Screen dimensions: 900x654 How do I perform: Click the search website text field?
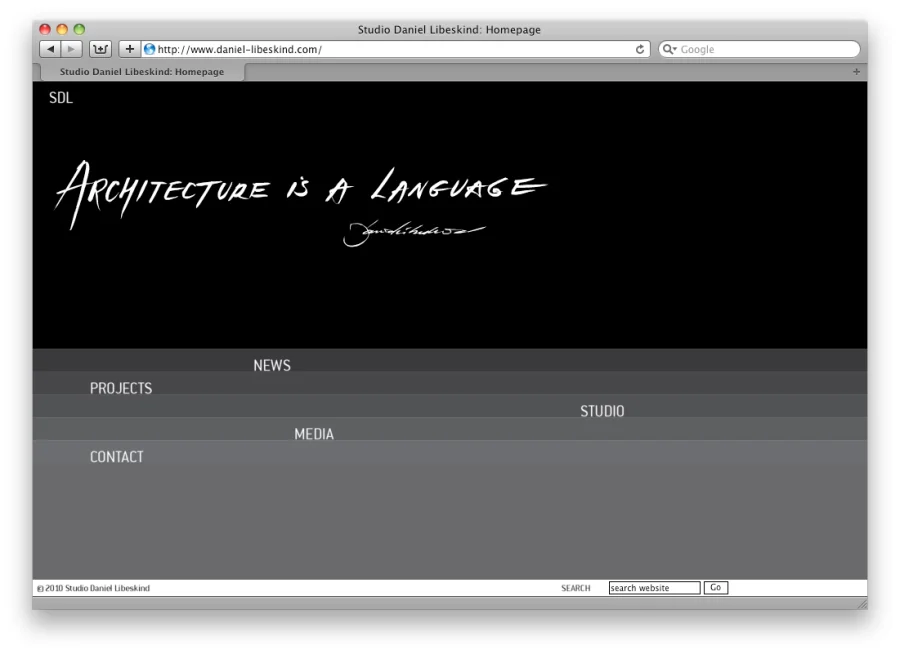coord(654,588)
